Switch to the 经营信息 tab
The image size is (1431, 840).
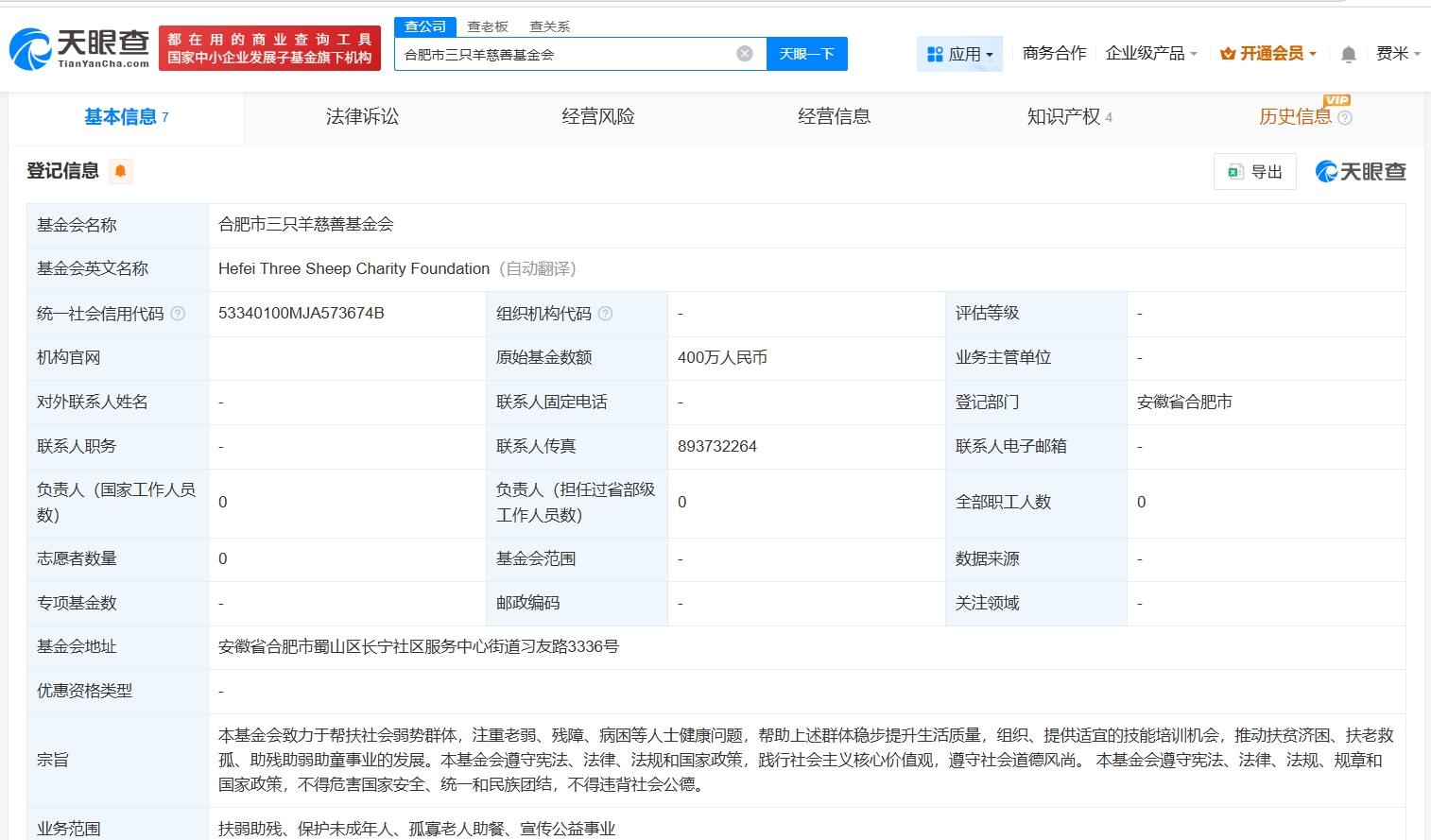pos(834,117)
